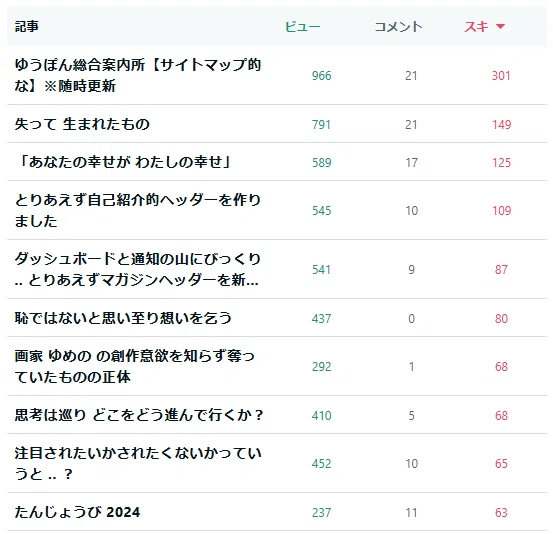The width and height of the screenshot is (553, 534).
Task: Click the 301 スキ count
Action: [x=501, y=76]
